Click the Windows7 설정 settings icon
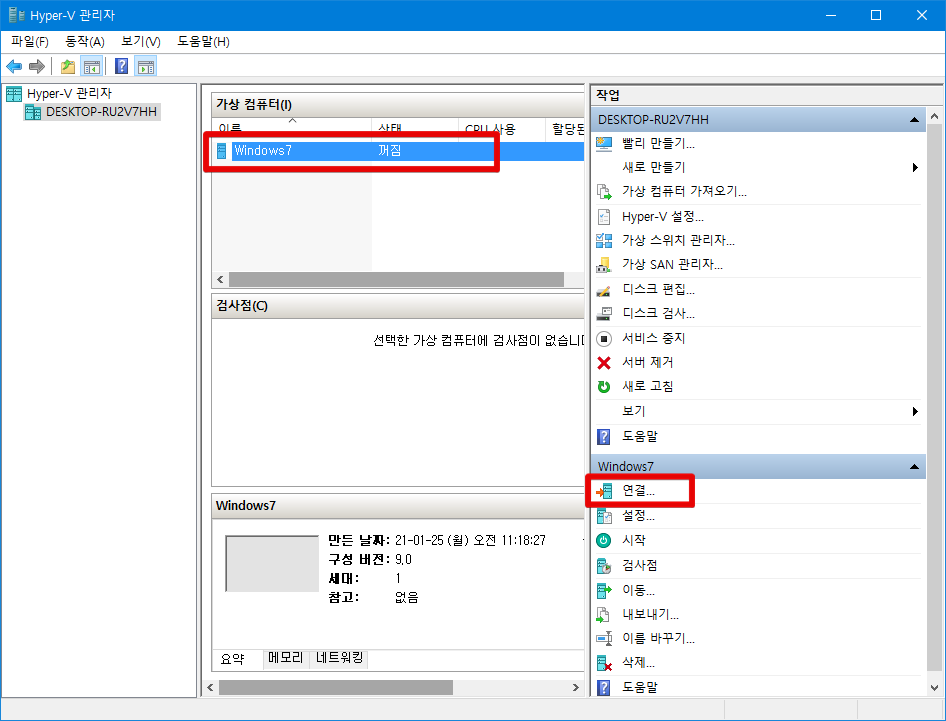Screen dimensions: 946x721 point(604,516)
